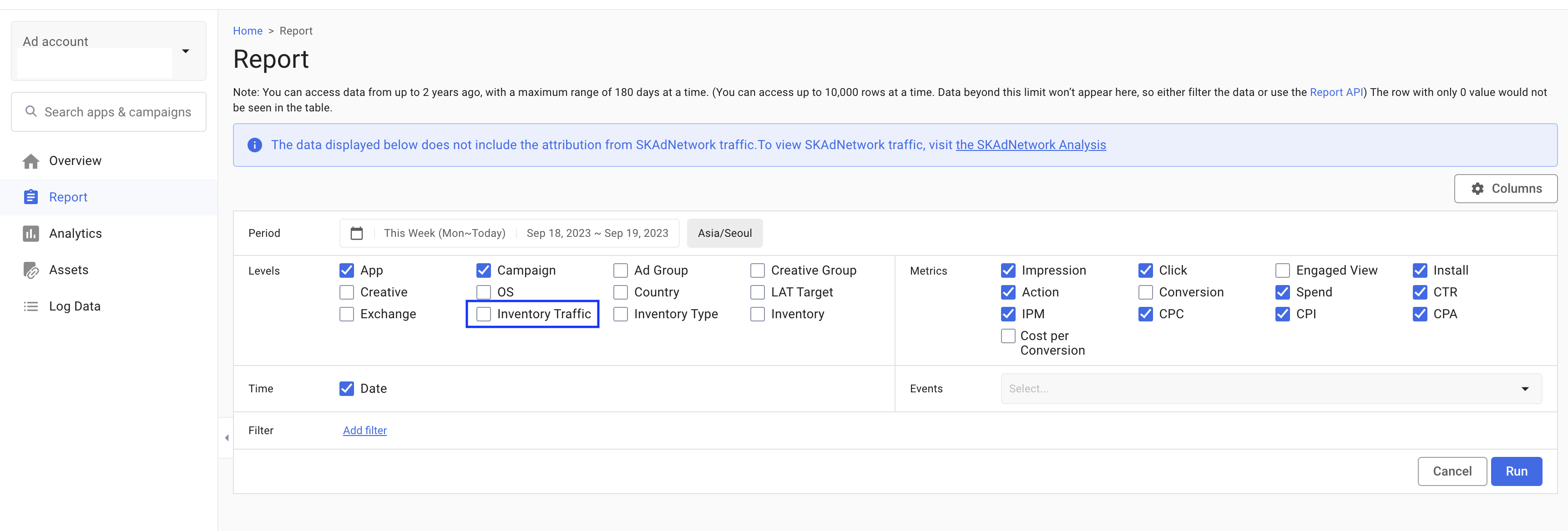Change the Asia/Seoul timezone

(x=724, y=234)
